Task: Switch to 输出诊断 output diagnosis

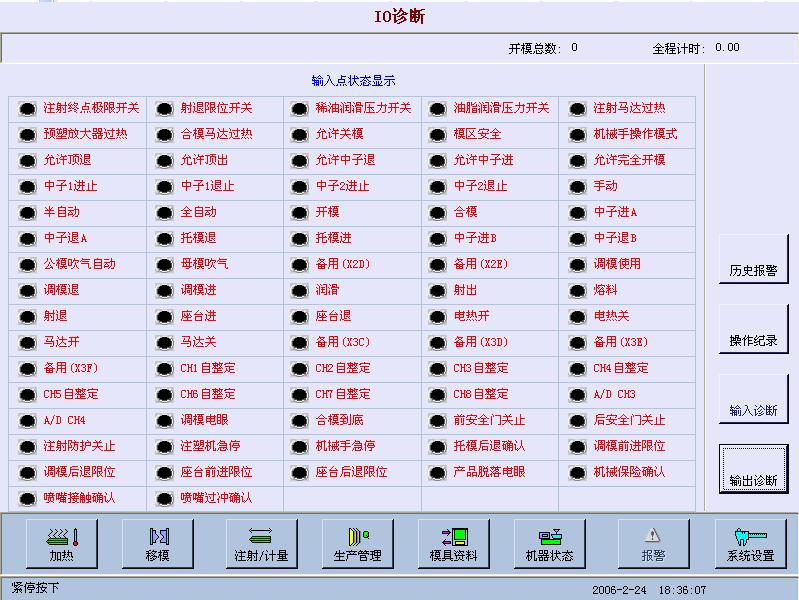Action: tap(753, 469)
